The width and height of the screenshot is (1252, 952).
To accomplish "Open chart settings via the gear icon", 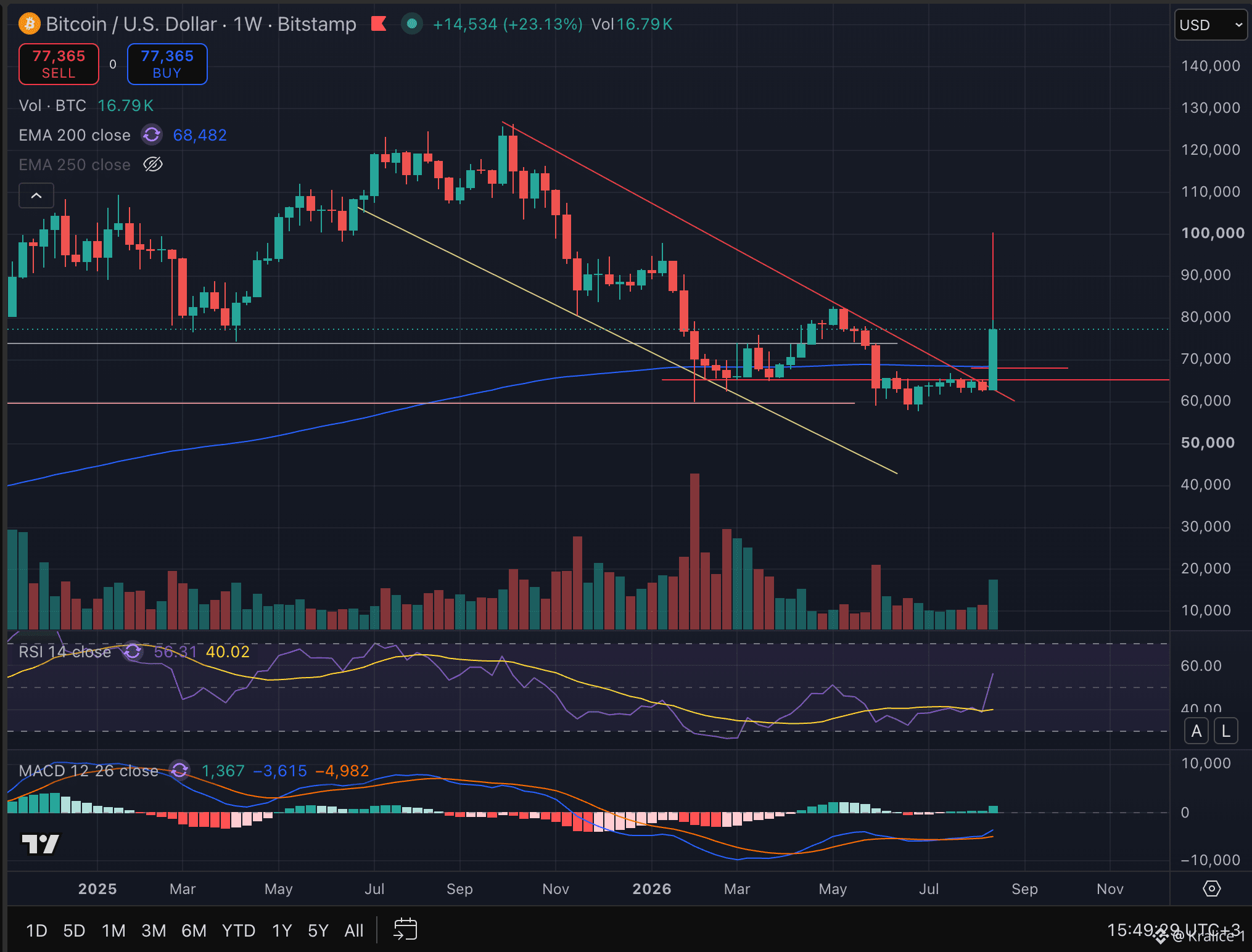I will [1211, 888].
